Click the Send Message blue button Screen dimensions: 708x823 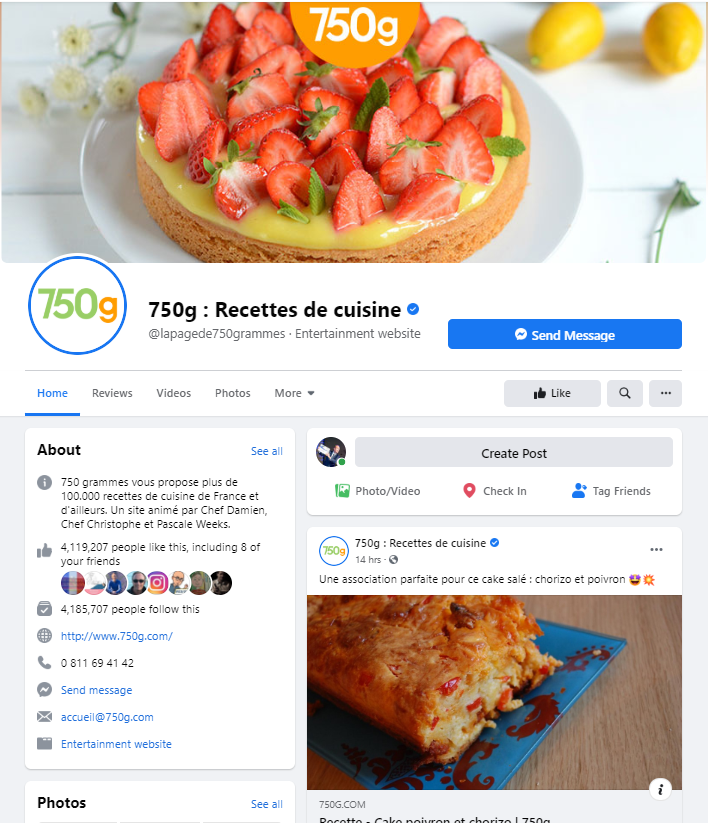click(565, 334)
